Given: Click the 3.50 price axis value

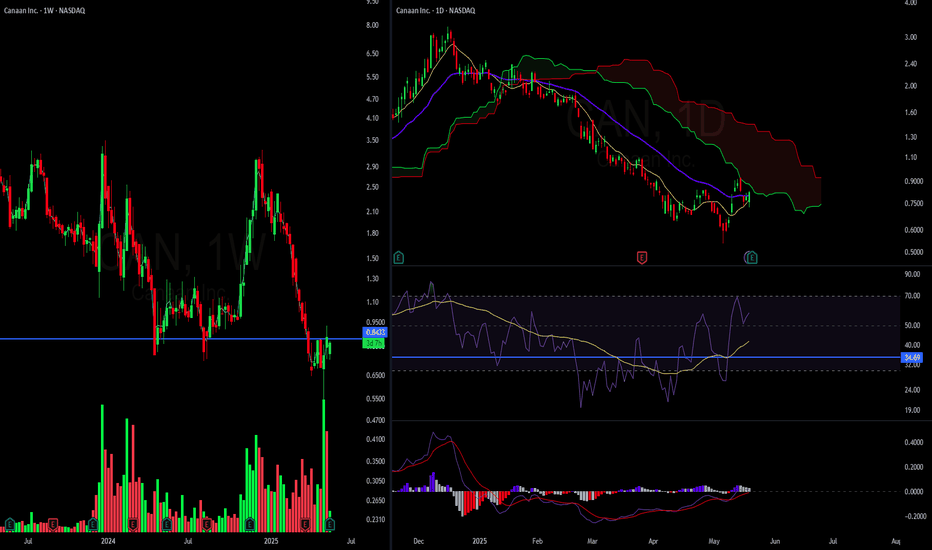Looking at the screenshot, I should 372,140.
